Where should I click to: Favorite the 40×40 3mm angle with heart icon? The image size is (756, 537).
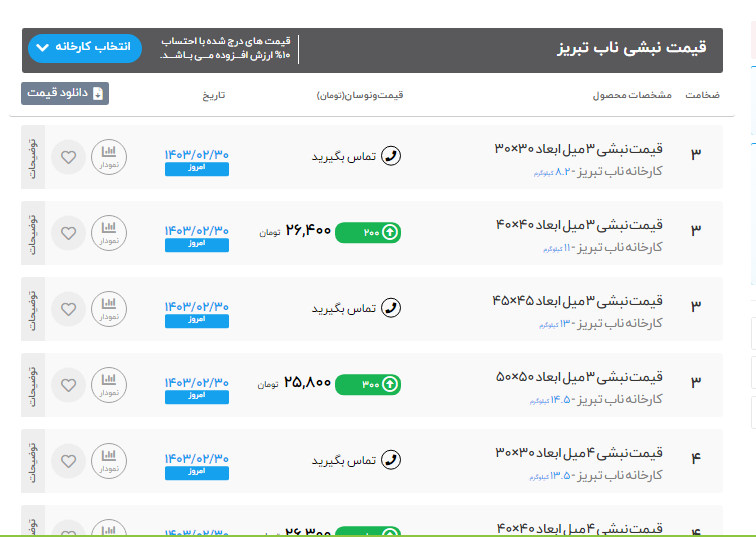pyautogui.click(x=68, y=233)
